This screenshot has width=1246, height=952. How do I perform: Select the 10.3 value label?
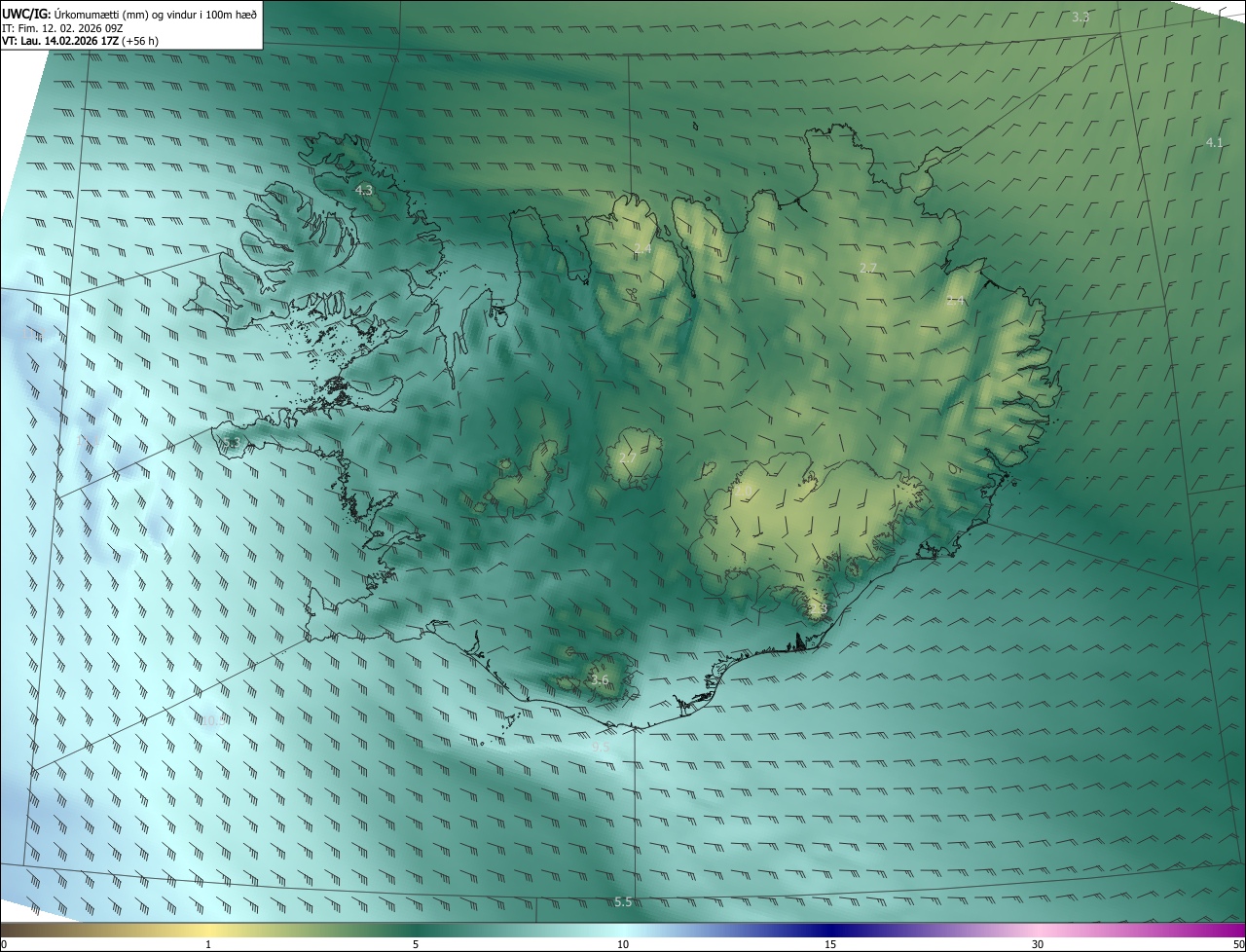coord(212,720)
